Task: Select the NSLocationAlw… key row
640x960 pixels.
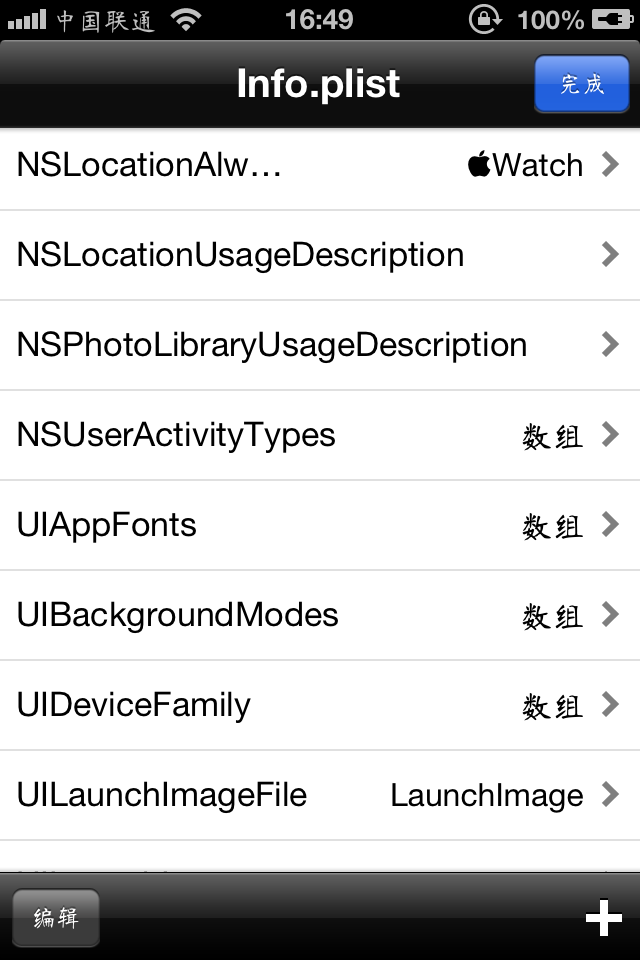Action: pos(320,165)
